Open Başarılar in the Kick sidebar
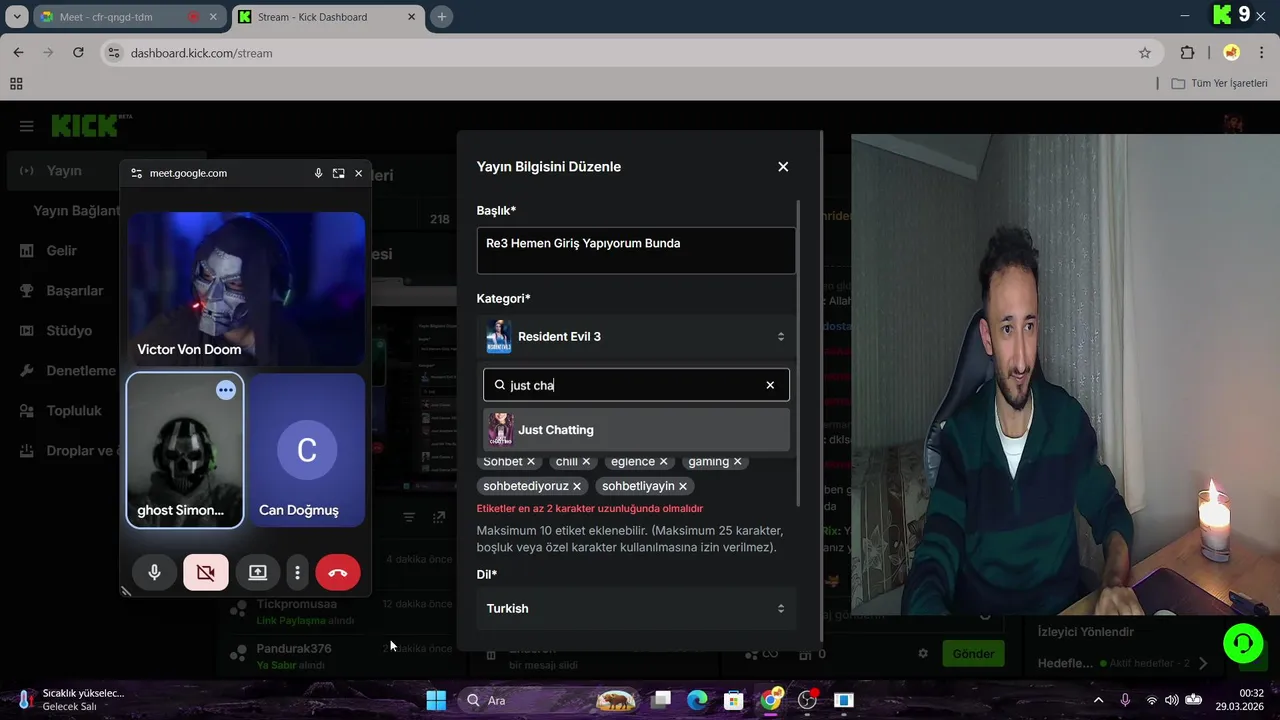Viewport: 1280px width, 720px height. point(61,290)
